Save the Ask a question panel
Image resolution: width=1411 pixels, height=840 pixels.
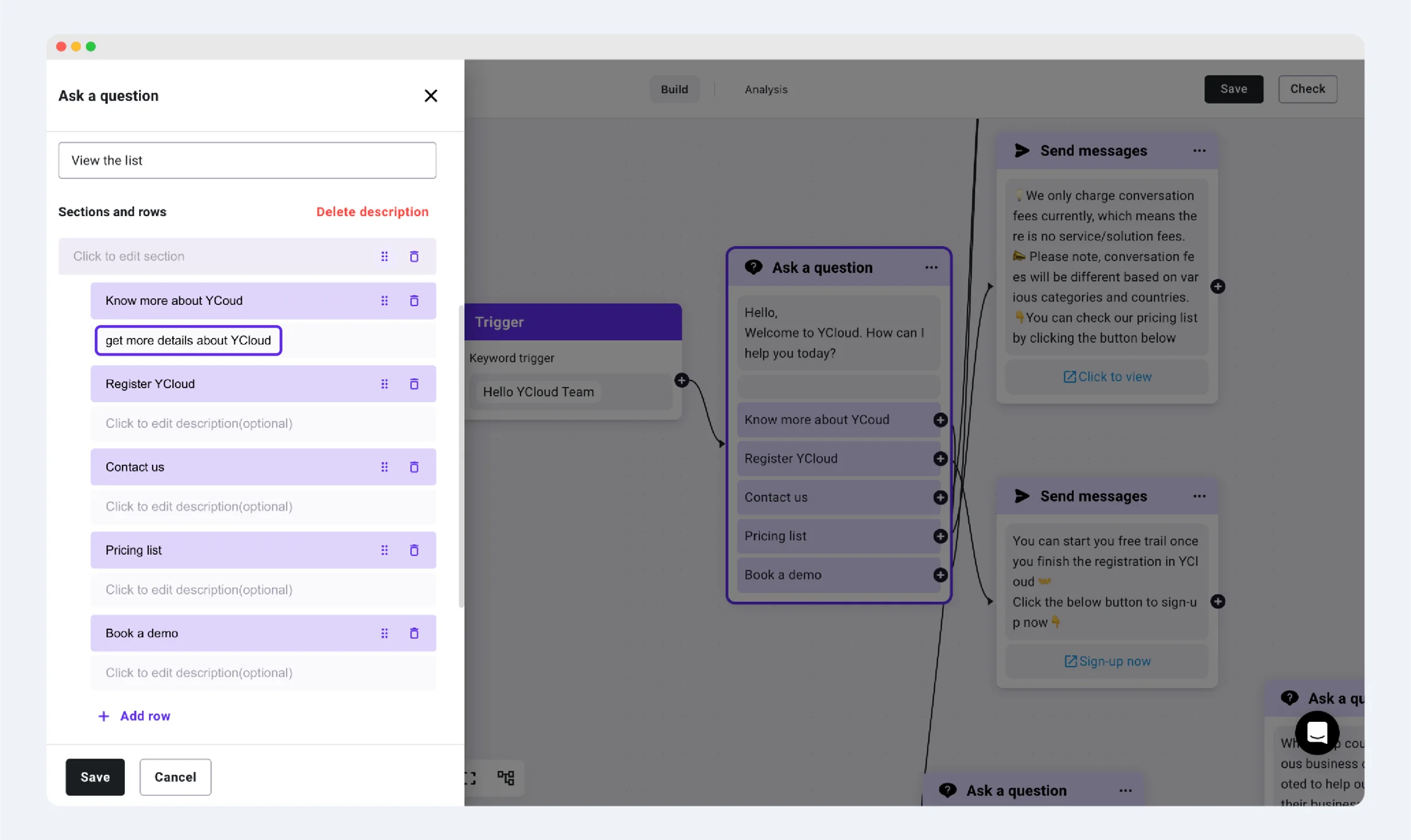coord(95,777)
